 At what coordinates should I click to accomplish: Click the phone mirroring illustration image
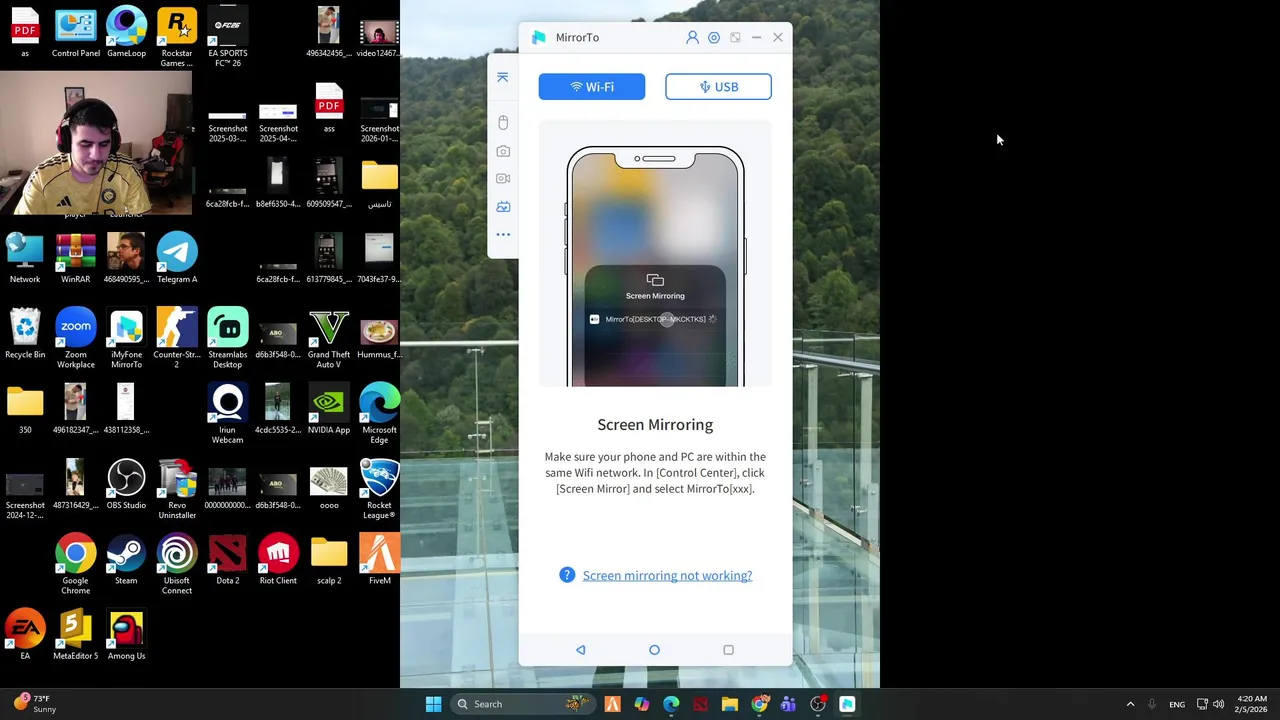click(655, 254)
